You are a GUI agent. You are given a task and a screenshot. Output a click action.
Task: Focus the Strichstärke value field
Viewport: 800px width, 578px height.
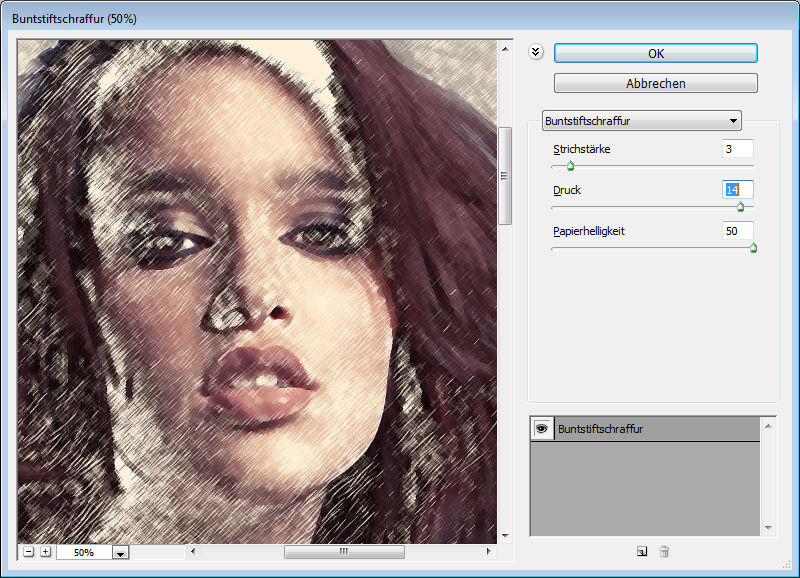[x=738, y=149]
